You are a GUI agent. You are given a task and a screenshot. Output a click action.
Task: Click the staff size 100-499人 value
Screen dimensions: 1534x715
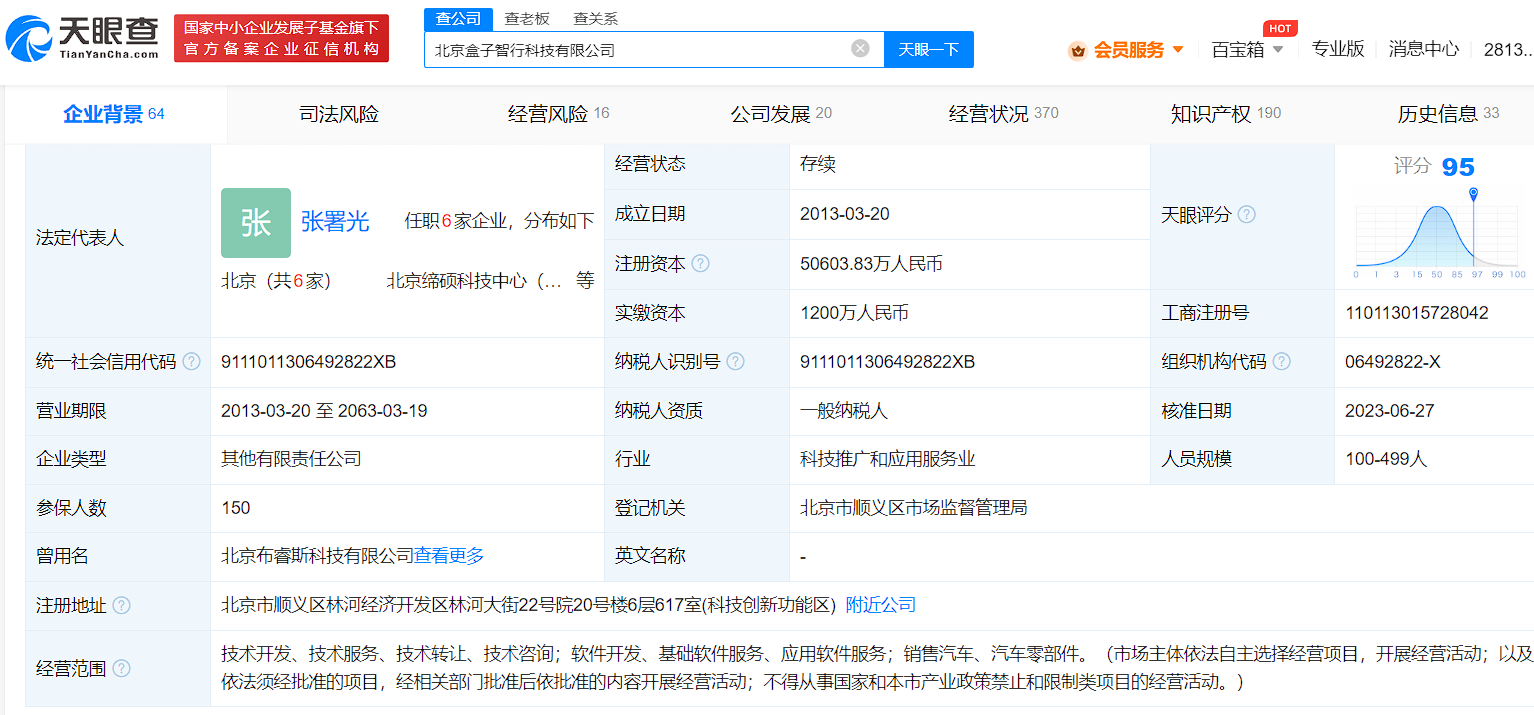point(1386,459)
